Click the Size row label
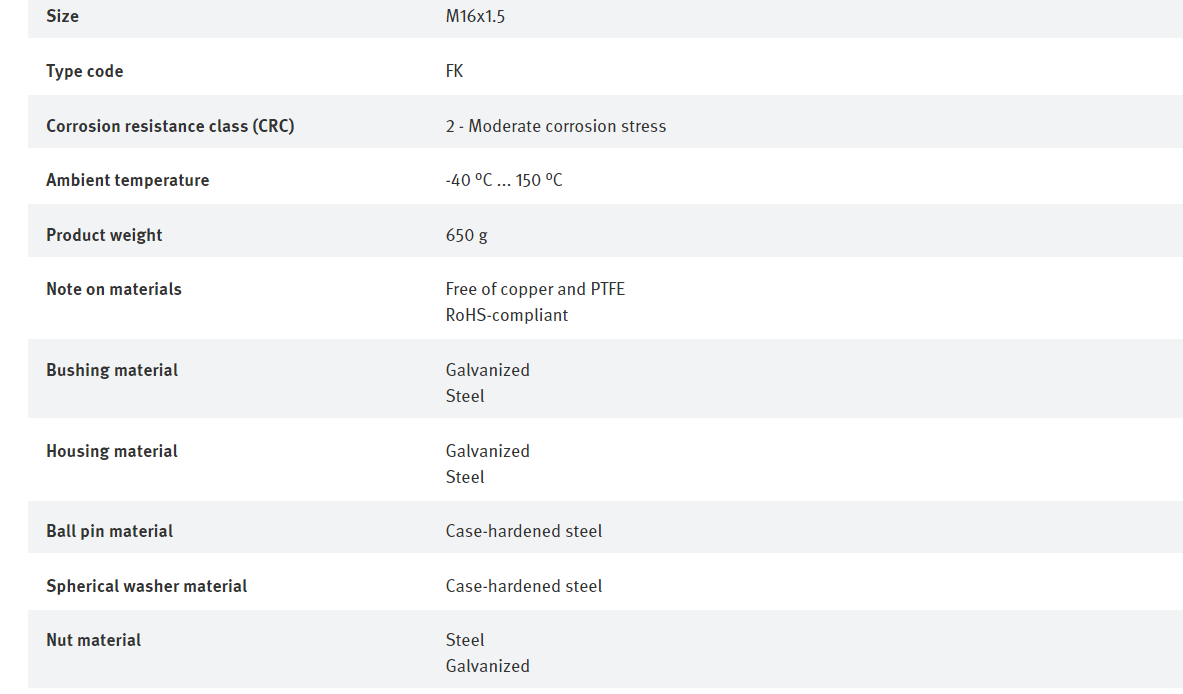This screenshot has width=1183, height=694. tap(62, 16)
